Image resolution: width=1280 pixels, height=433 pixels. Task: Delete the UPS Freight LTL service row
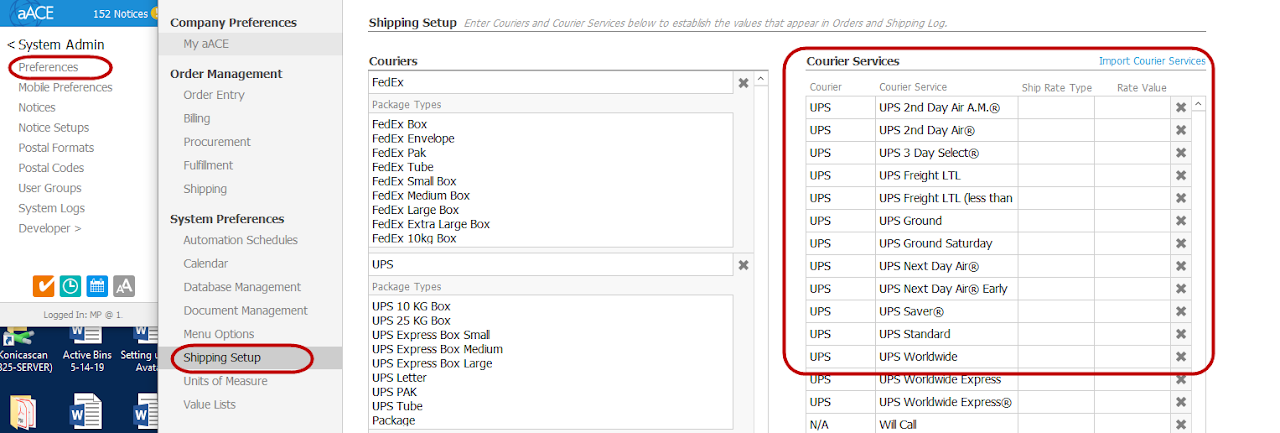tap(1181, 175)
